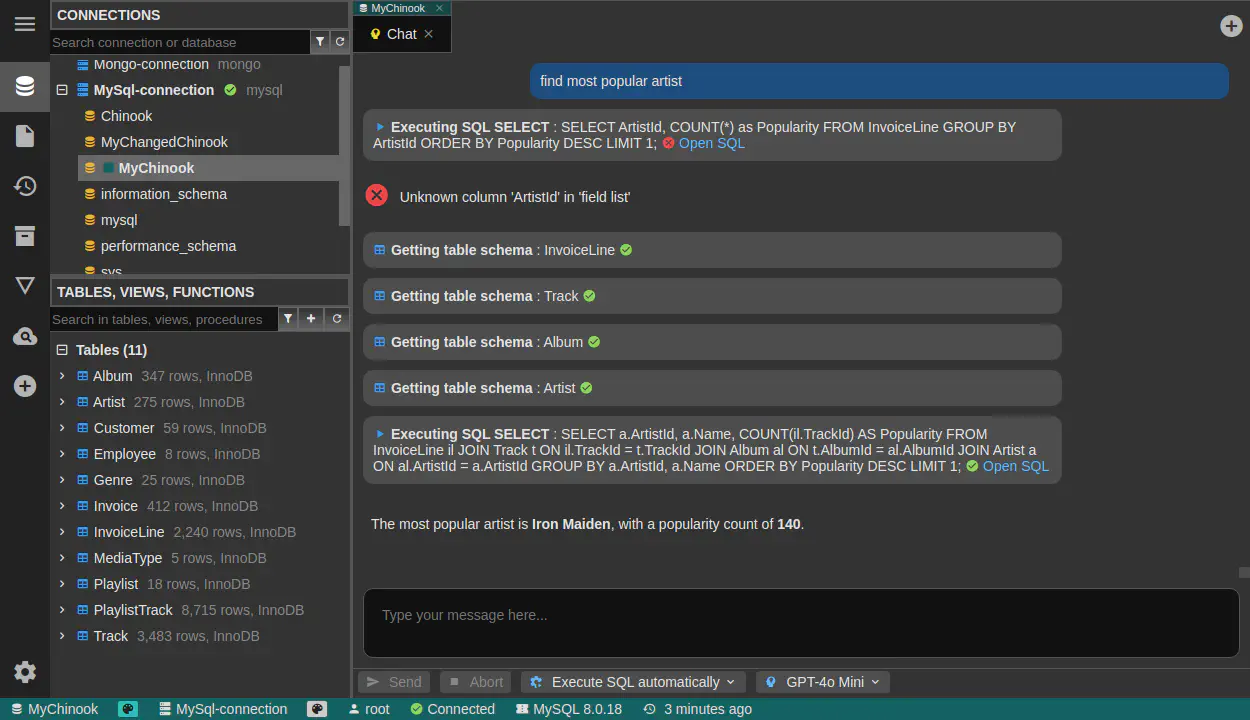Collapse the Tables (11) group

point(62,350)
